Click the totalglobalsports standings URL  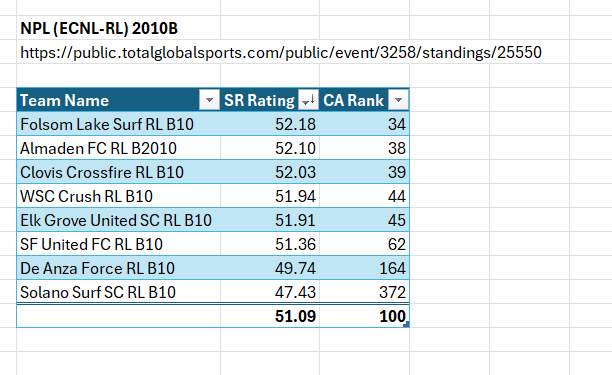(281, 53)
